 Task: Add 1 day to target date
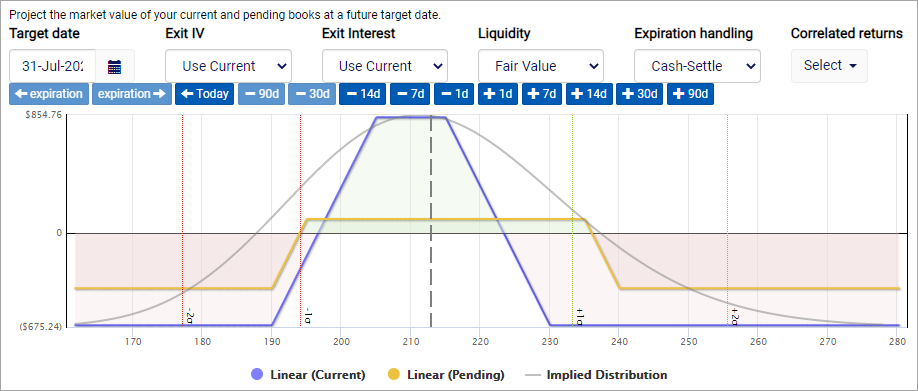(x=498, y=94)
